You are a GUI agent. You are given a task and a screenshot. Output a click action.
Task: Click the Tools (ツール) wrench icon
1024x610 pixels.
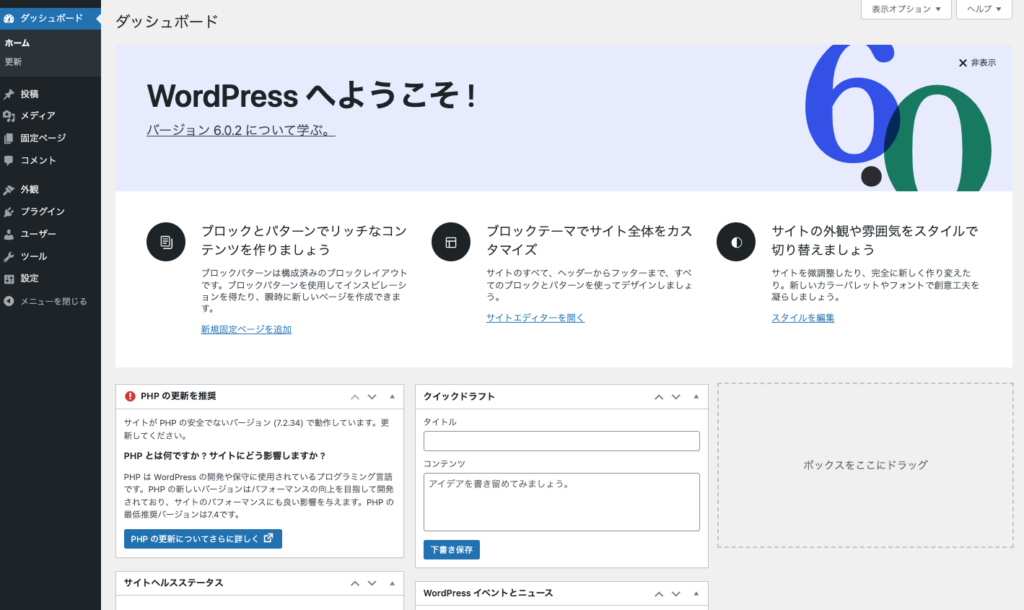[9, 256]
